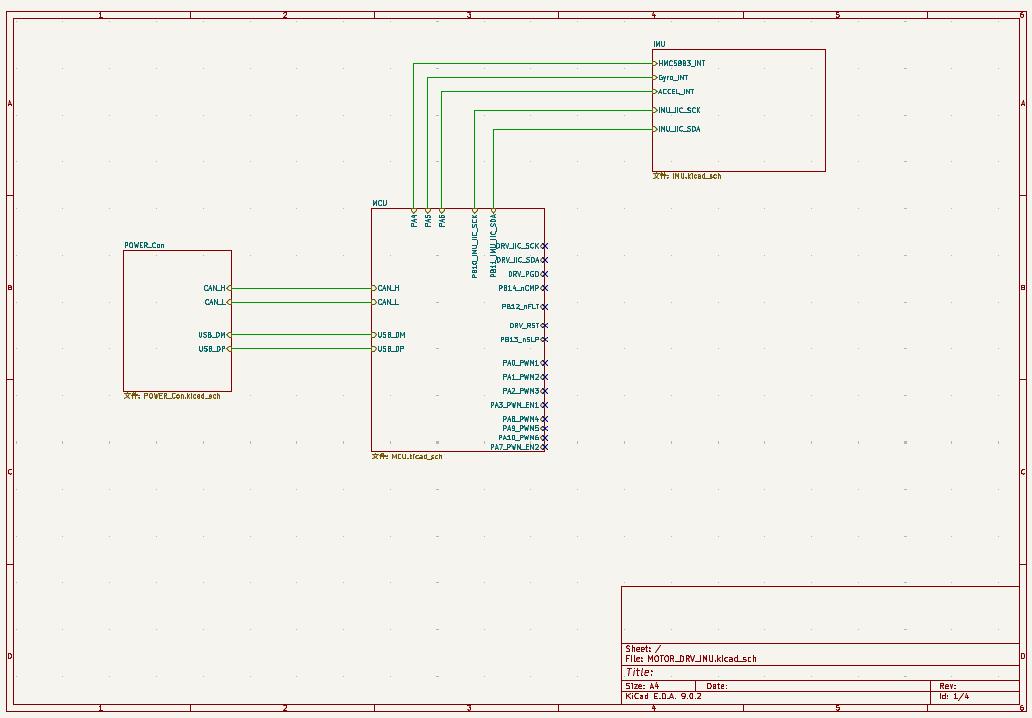Select the ACCEL_INT pin on IMU sheet
Image resolution: width=1032 pixels, height=718 pixels.
(x=676, y=92)
